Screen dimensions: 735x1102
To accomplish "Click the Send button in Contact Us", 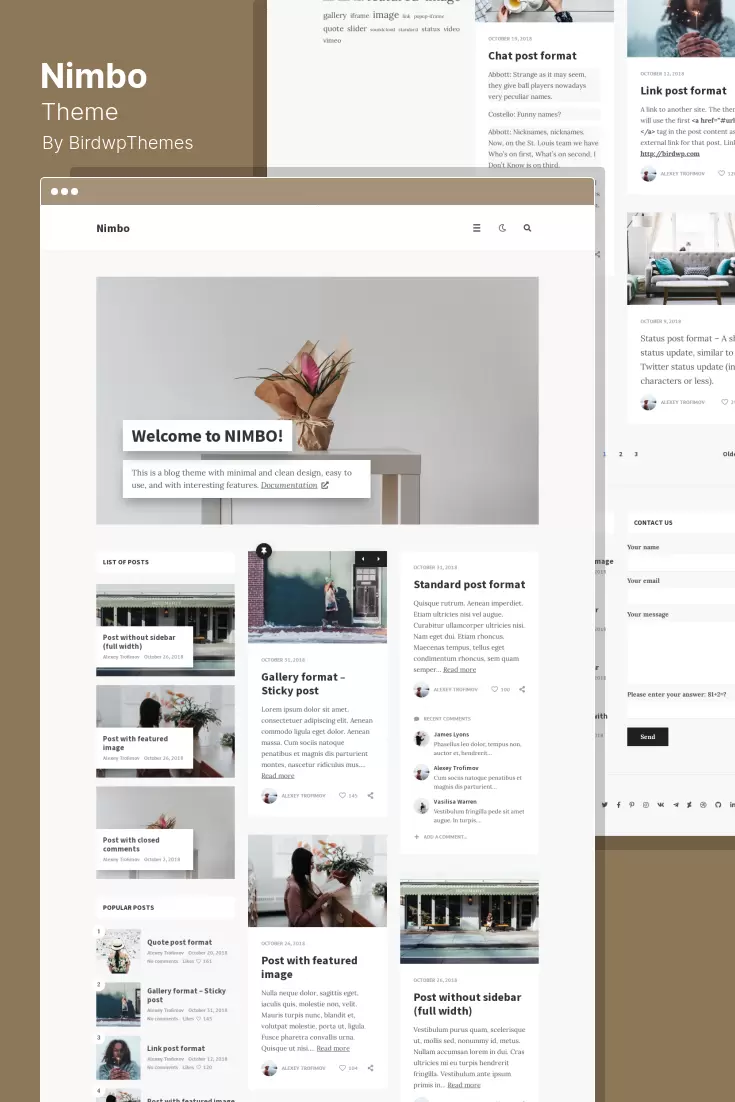I will [647, 737].
